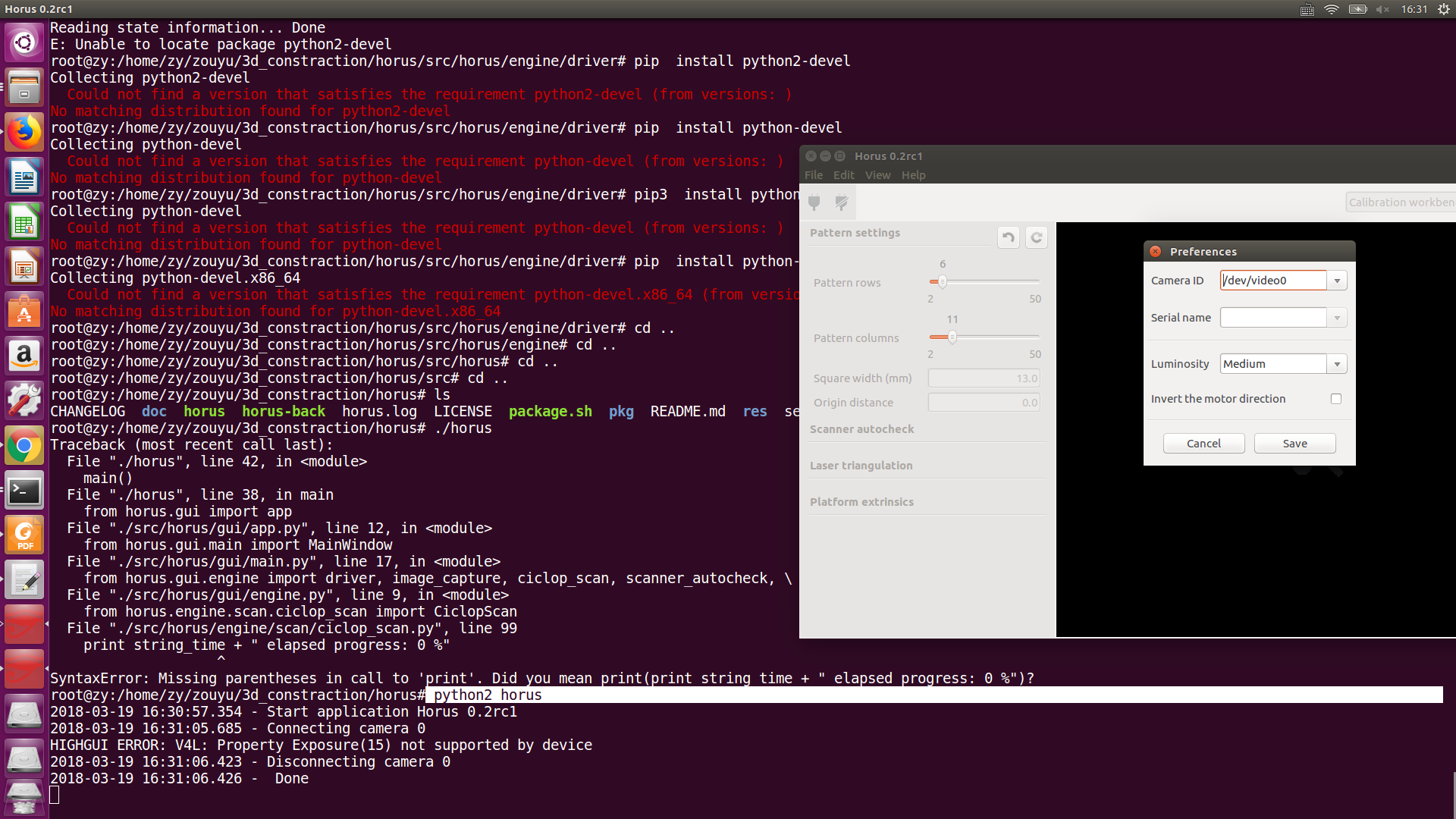Open LibreOffice Calc from the dock
The image size is (1456, 819).
[x=24, y=222]
